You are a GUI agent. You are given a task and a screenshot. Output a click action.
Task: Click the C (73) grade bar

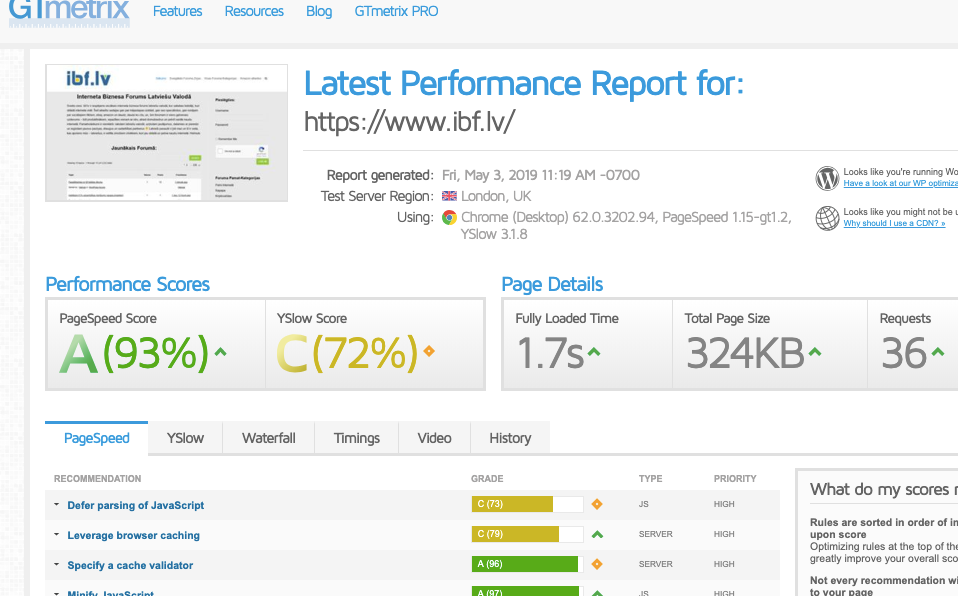[512, 504]
